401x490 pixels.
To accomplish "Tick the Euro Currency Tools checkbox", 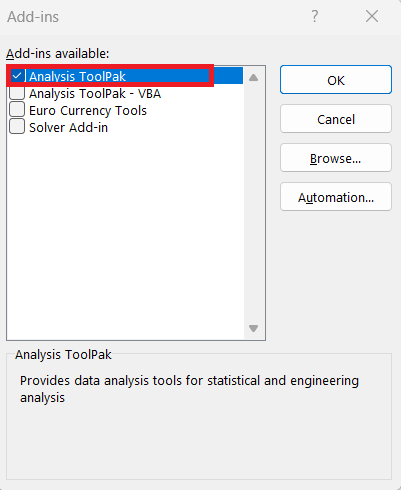I will 17,110.
